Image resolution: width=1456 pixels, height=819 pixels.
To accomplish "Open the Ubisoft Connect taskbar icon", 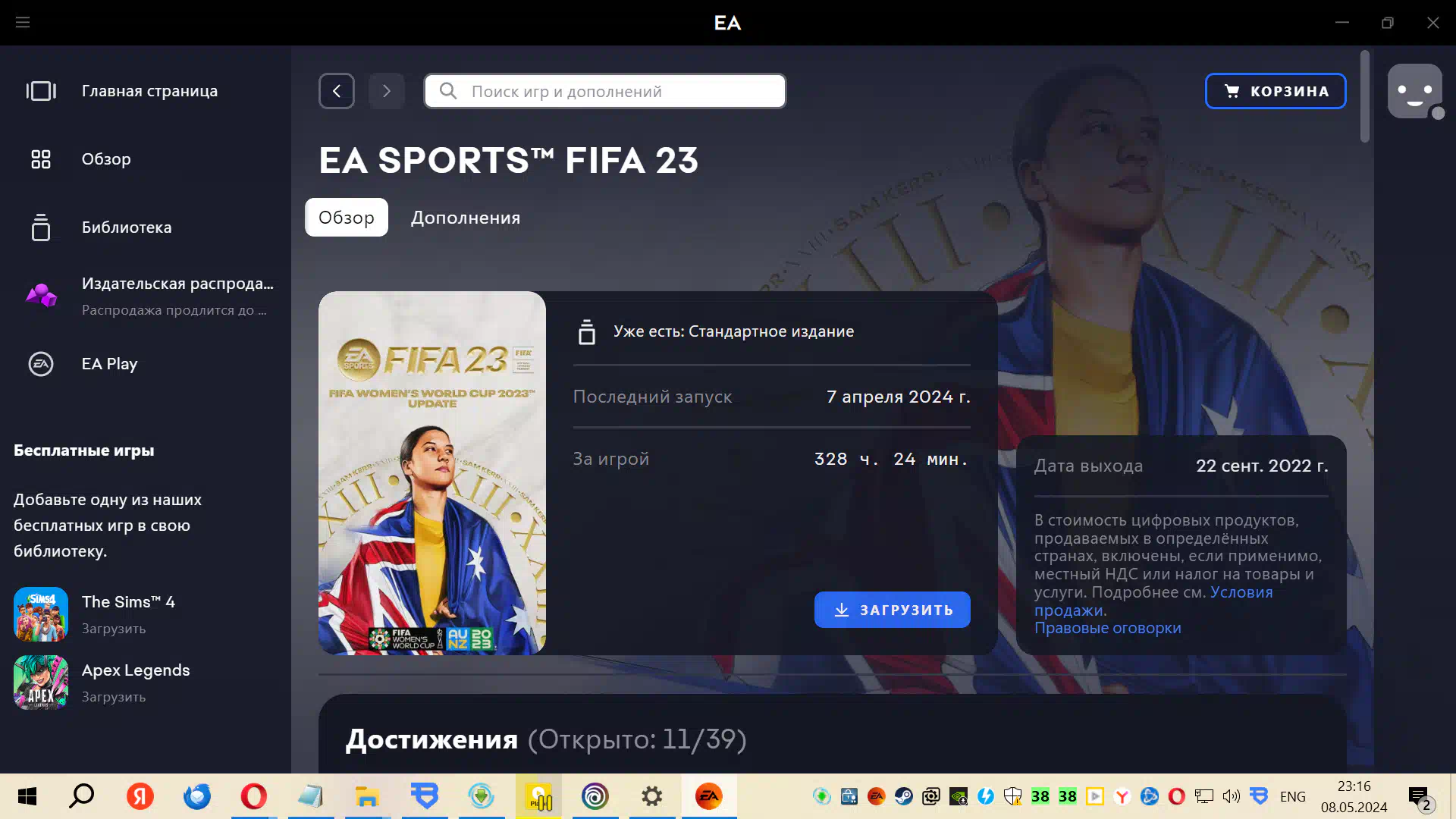I will click(x=595, y=796).
